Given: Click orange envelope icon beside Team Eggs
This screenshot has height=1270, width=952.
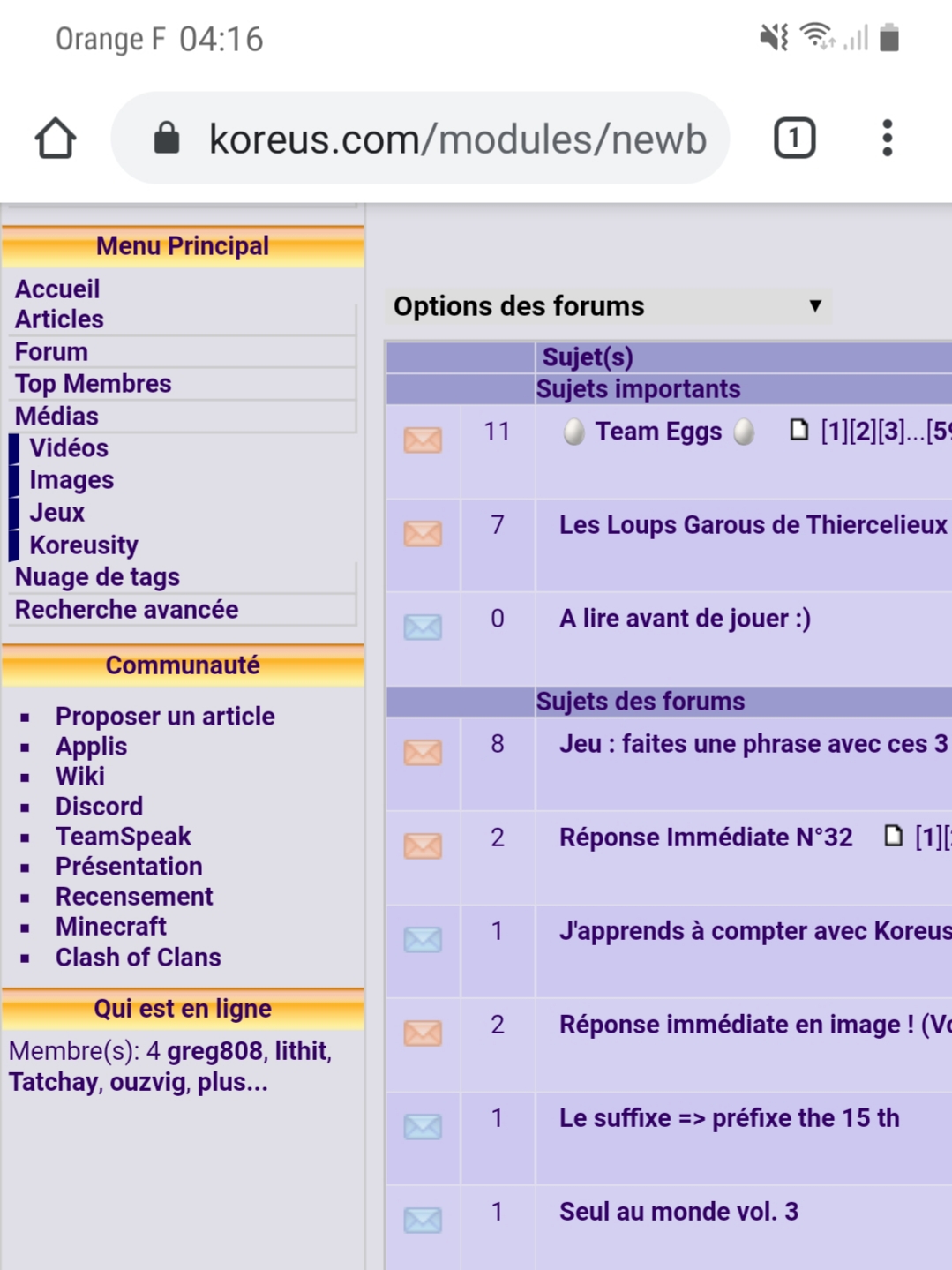Looking at the screenshot, I should [423, 440].
